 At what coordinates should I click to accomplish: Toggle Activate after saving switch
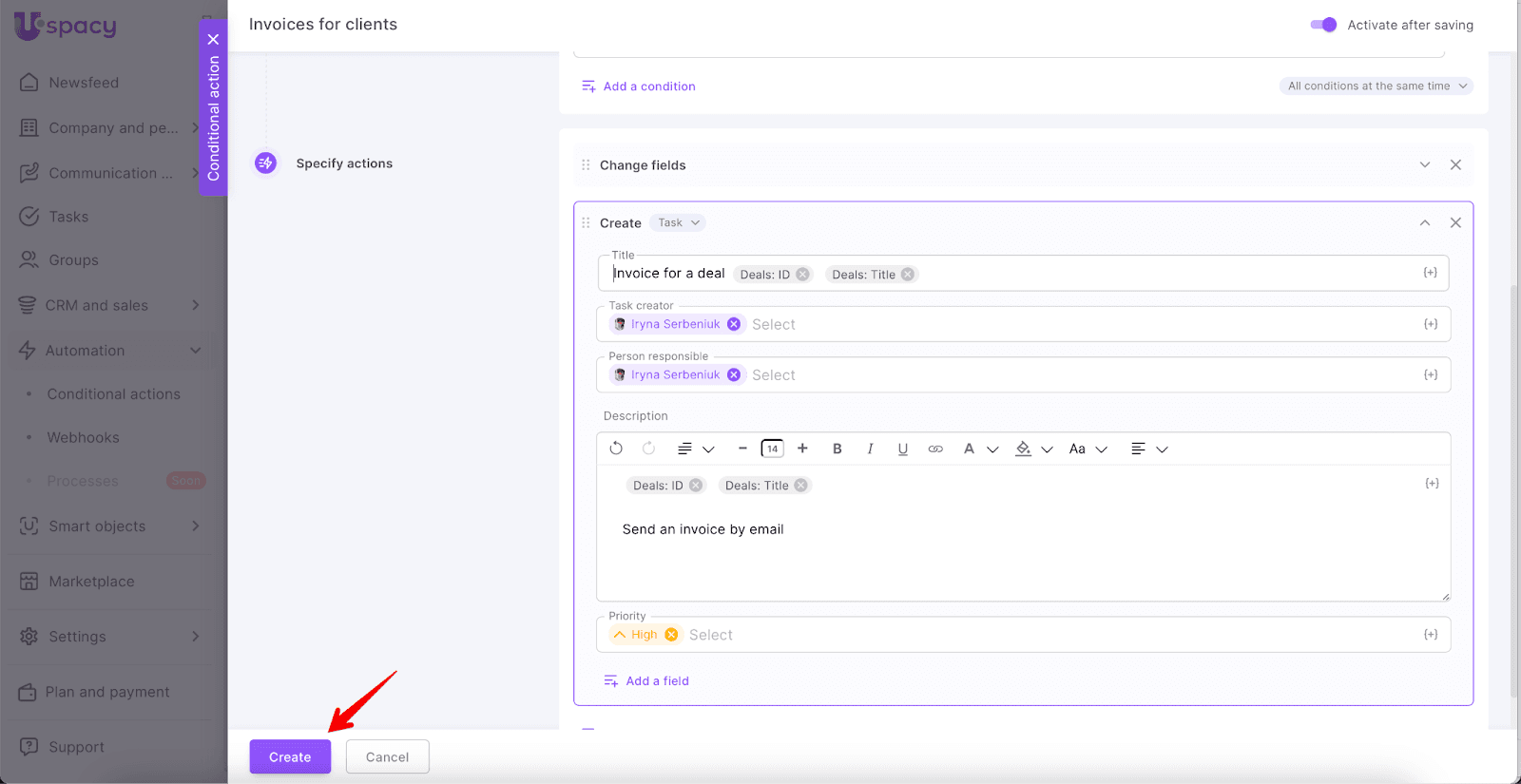1323,25
